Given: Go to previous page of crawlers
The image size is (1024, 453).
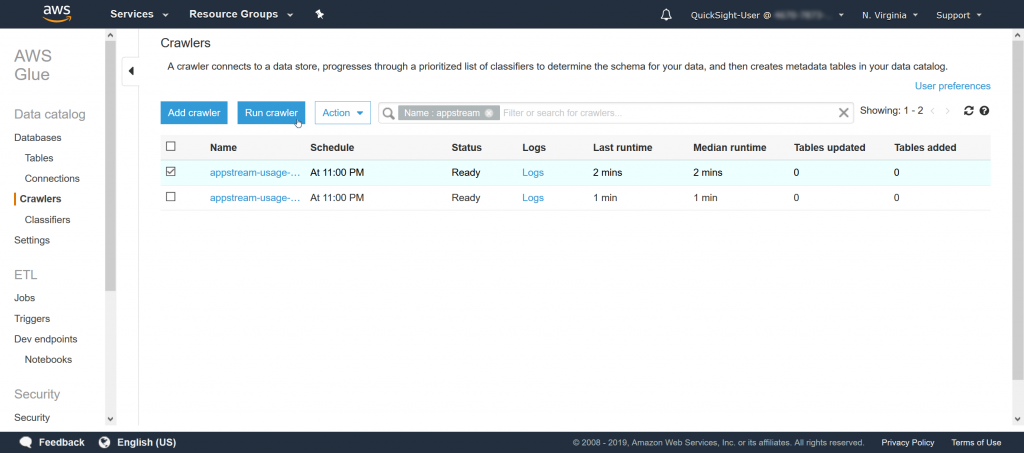Looking at the screenshot, I should coord(933,111).
